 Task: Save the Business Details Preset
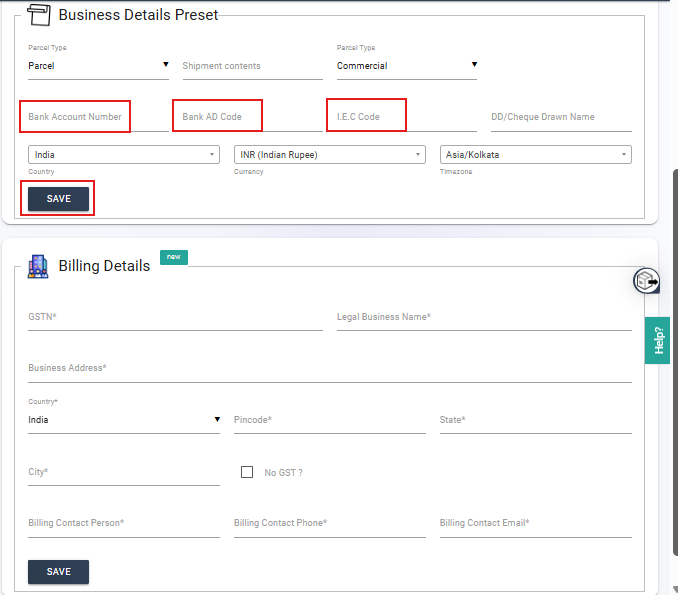(58, 199)
